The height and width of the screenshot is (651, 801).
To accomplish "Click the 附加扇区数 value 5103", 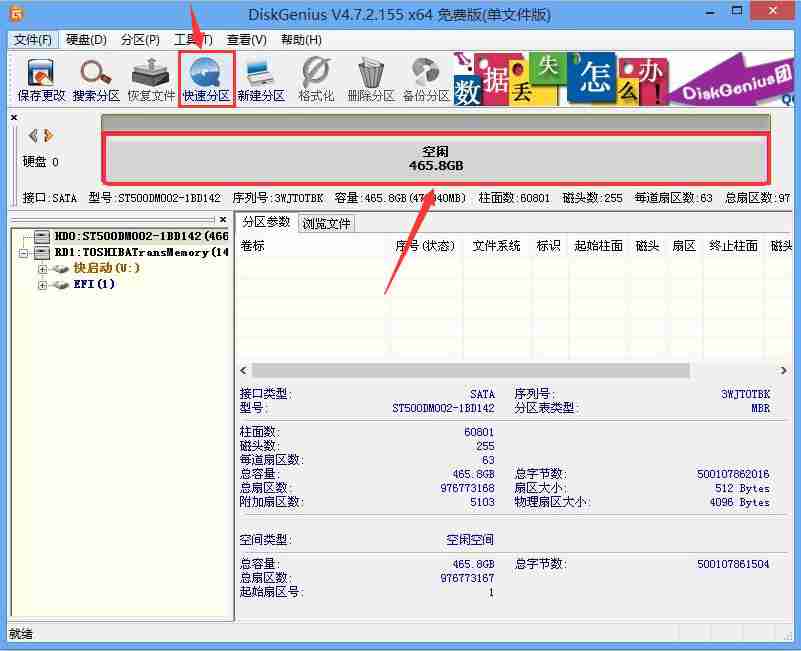I will tap(482, 502).
